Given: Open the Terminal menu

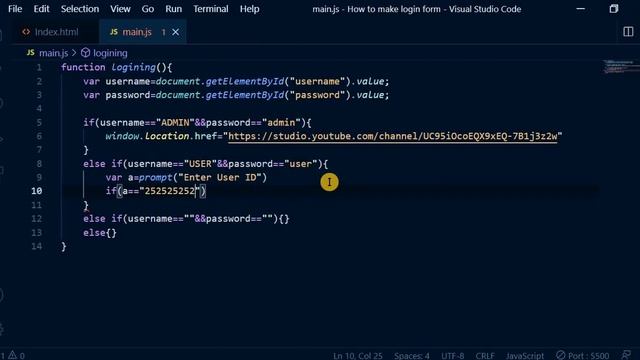Looking at the screenshot, I should pyautogui.click(x=211, y=9).
